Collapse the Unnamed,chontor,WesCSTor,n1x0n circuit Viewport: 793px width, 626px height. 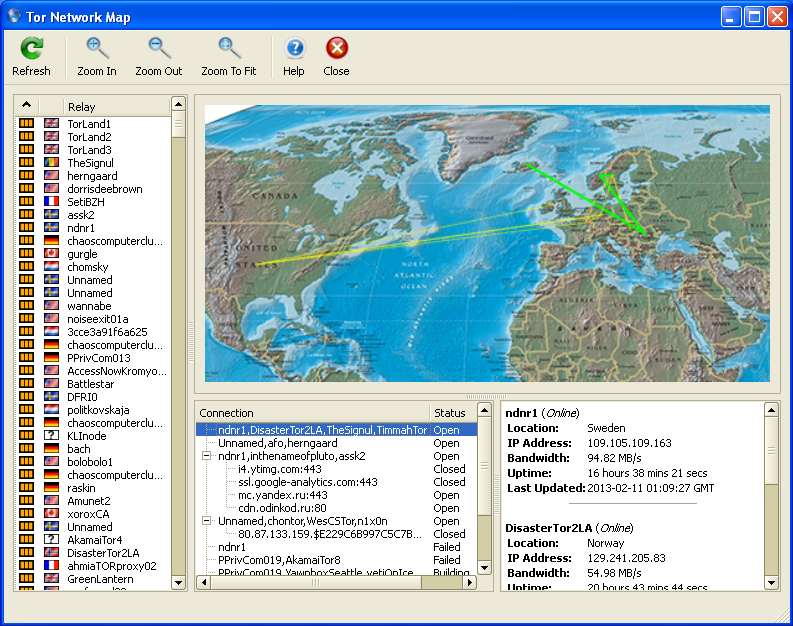point(206,520)
